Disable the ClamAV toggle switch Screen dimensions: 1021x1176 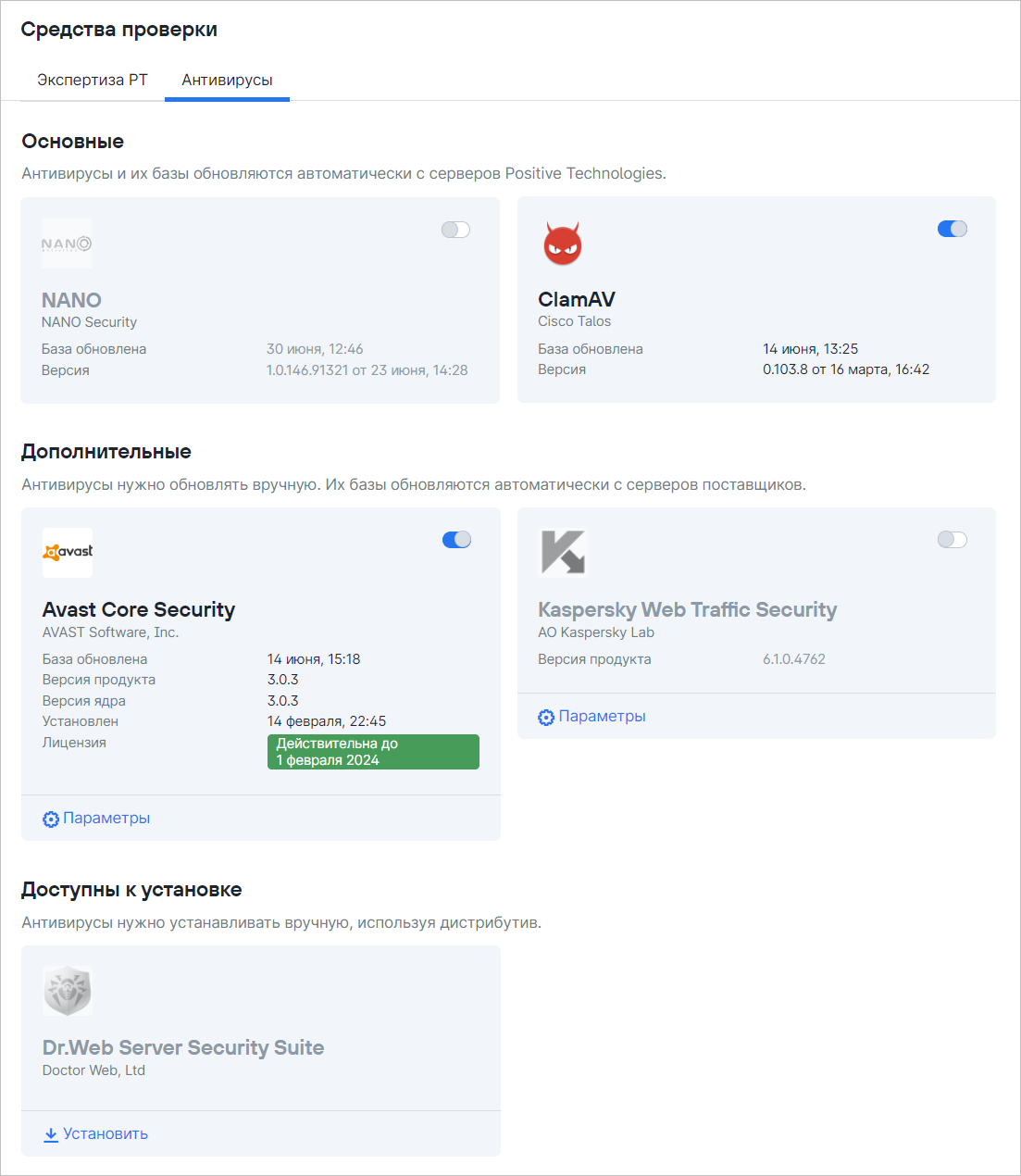coord(952,229)
